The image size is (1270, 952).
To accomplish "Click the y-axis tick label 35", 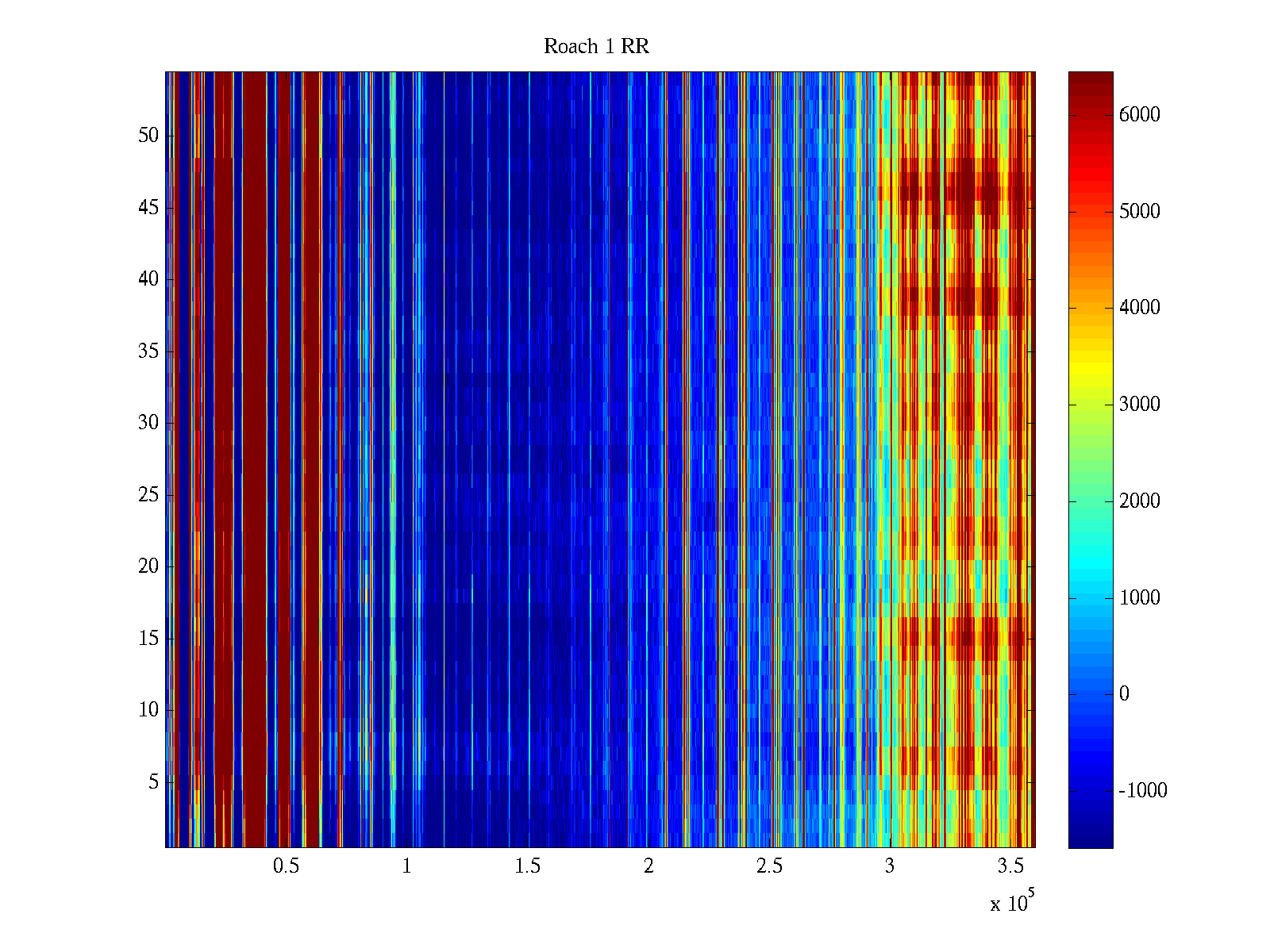I will pos(148,351).
